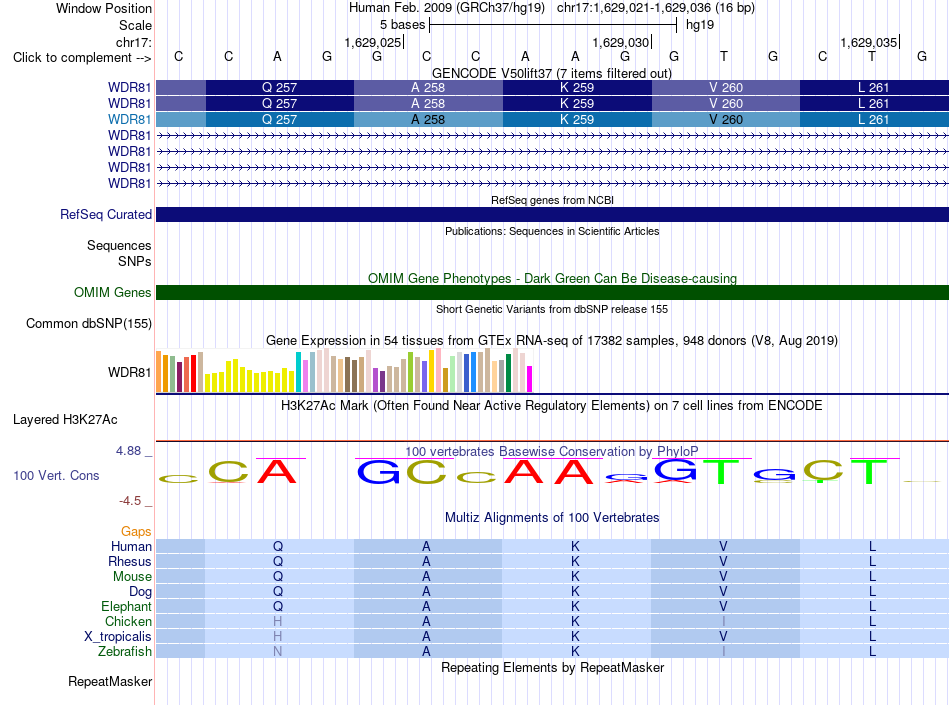The width and height of the screenshot is (950, 705).
Task: Open the 100 Vert. Cons track label
Action: (56, 475)
